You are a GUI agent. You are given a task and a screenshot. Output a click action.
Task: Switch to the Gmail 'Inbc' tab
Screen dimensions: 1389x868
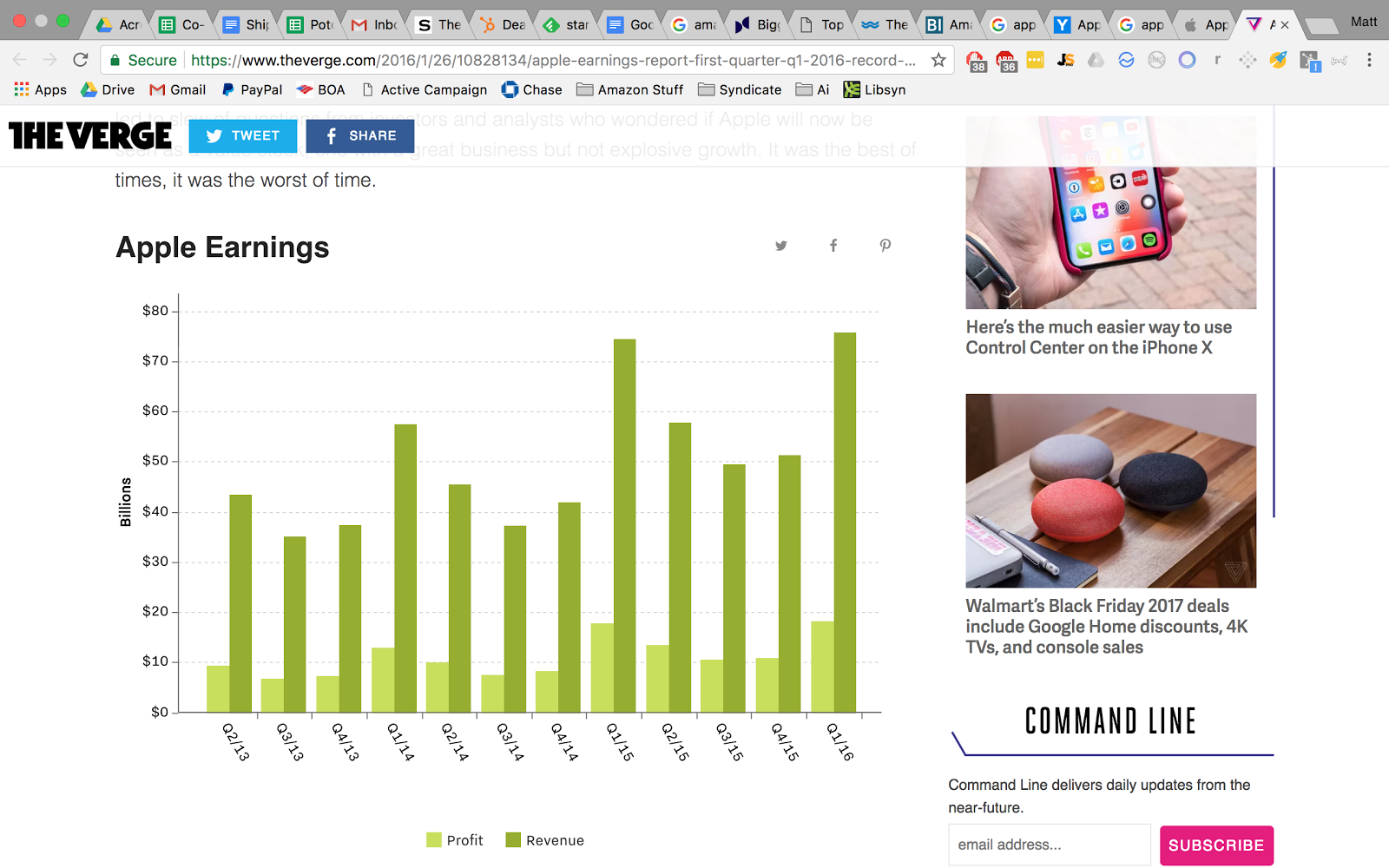pyautogui.click(x=374, y=24)
